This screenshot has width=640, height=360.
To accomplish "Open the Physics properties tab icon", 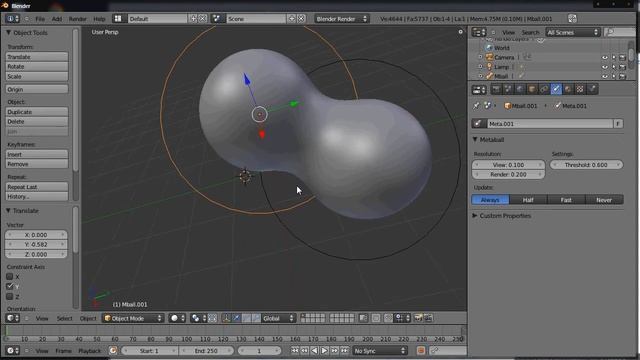I will tap(592, 89).
